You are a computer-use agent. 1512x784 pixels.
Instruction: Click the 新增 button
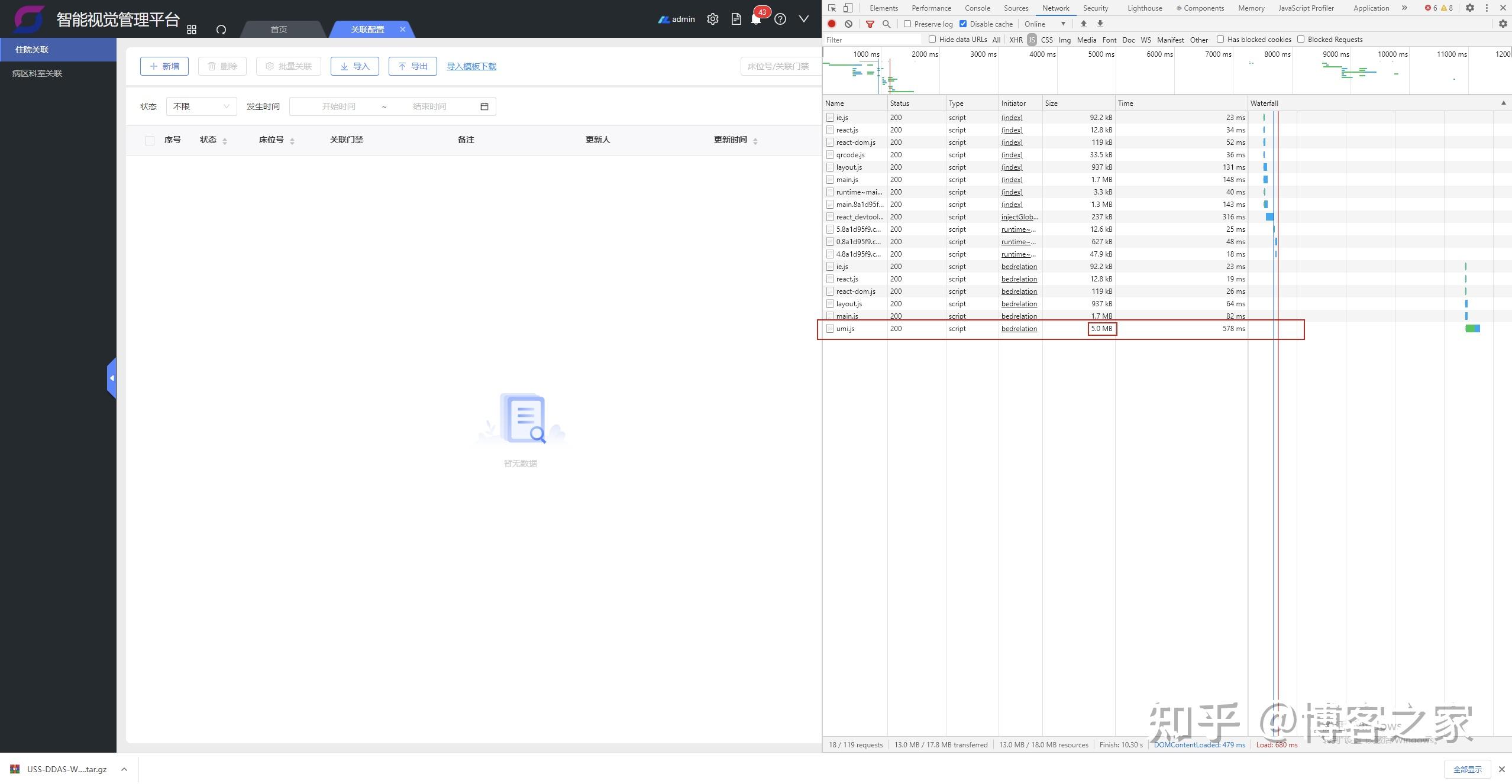click(x=164, y=66)
